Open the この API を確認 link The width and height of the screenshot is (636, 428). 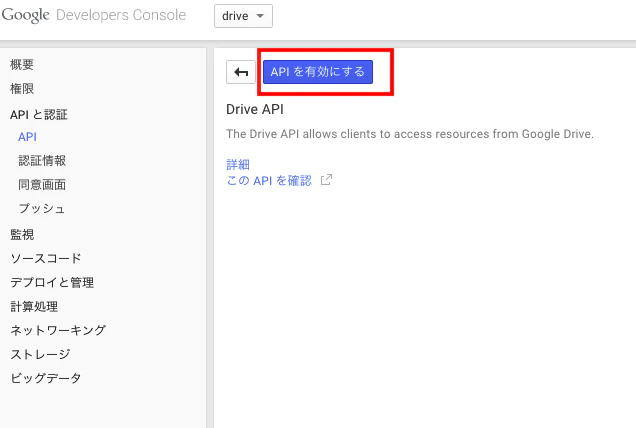(269, 180)
